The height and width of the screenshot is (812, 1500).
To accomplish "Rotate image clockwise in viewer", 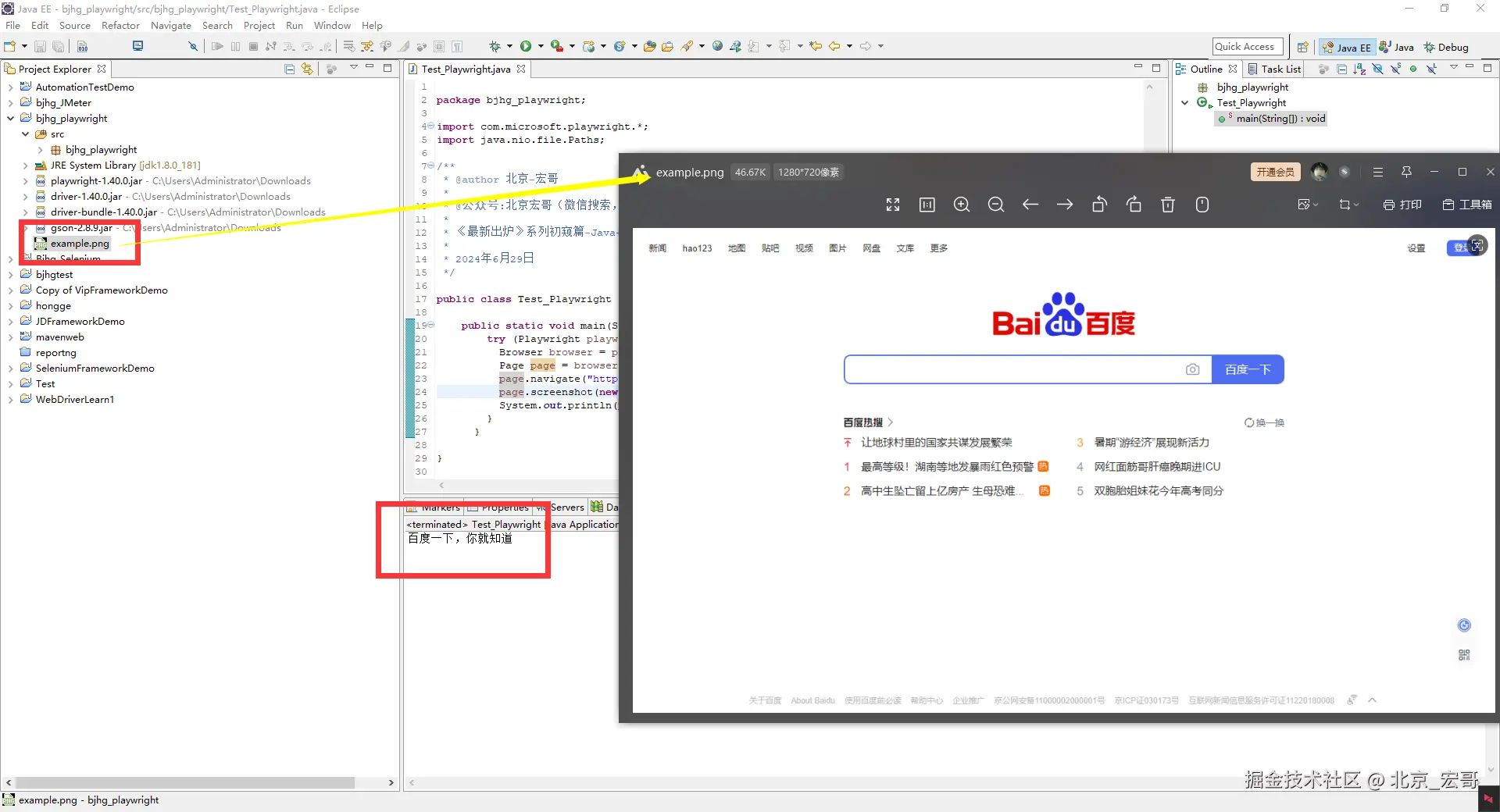I will point(1134,205).
